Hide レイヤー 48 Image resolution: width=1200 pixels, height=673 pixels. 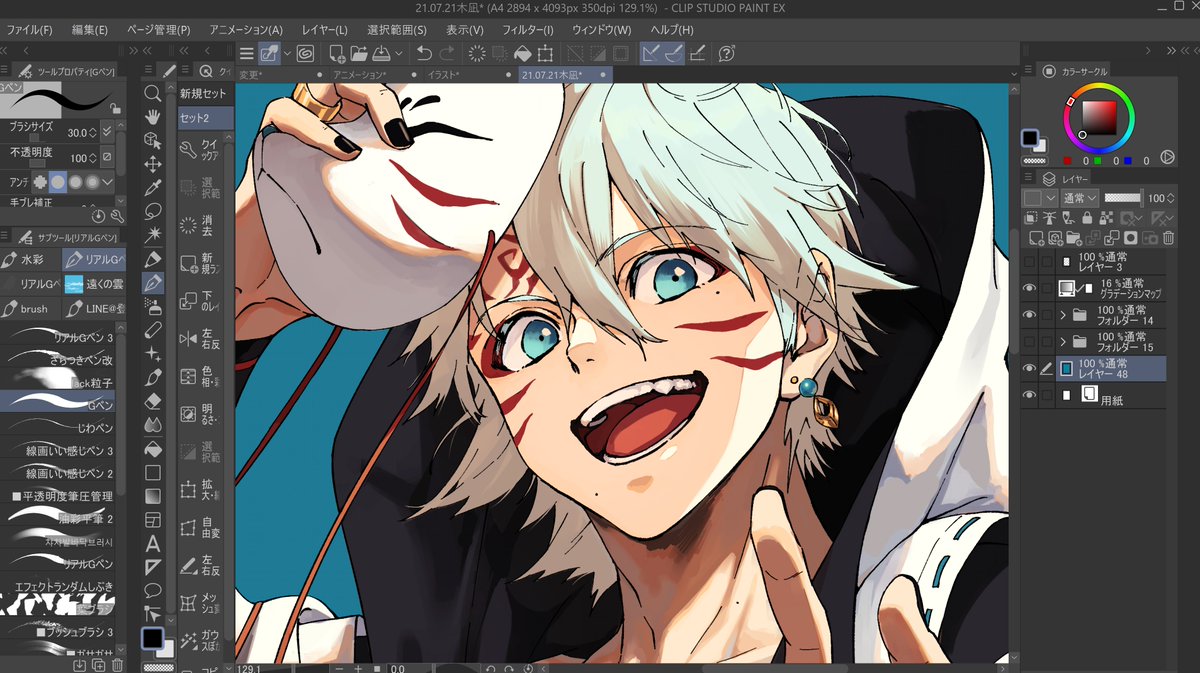pos(1030,369)
